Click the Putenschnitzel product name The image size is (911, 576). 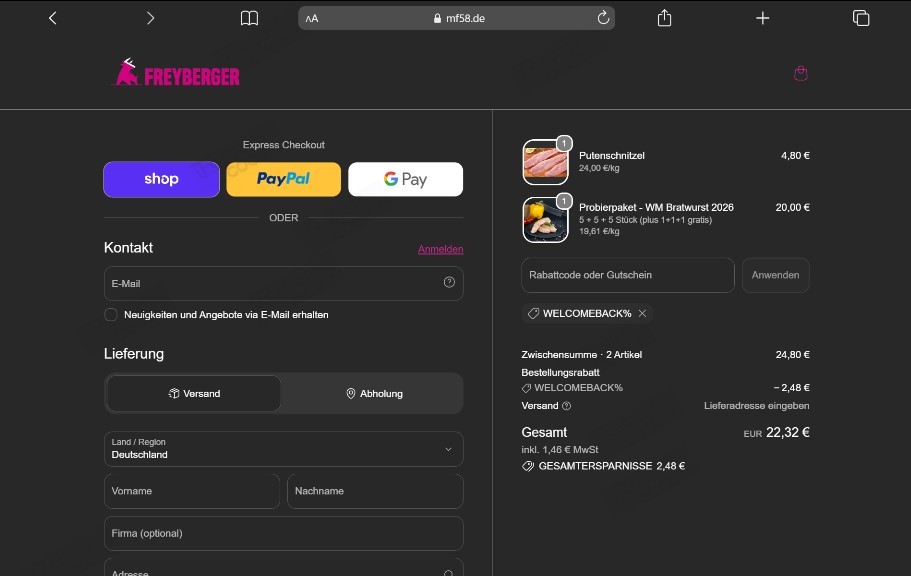pyautogui.click(x=612, y=156)
